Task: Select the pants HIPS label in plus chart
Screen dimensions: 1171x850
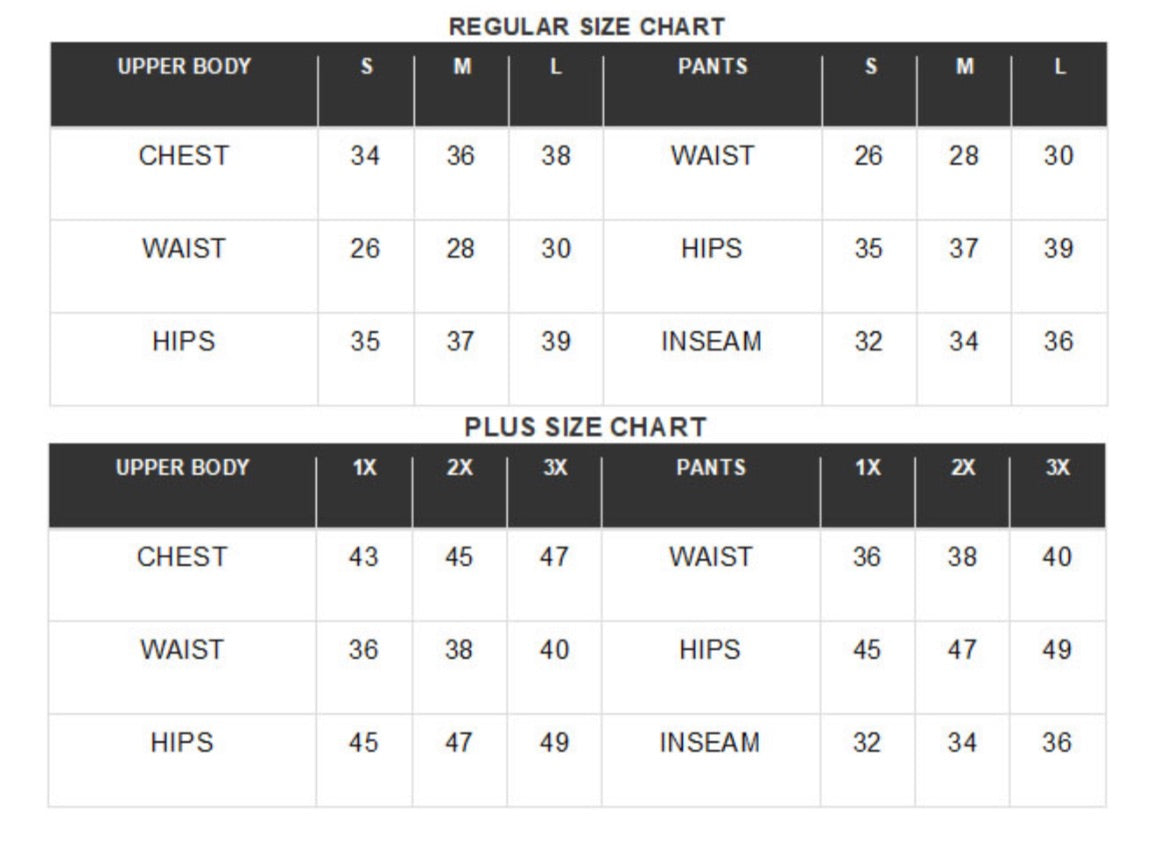Action: point(709,650)
